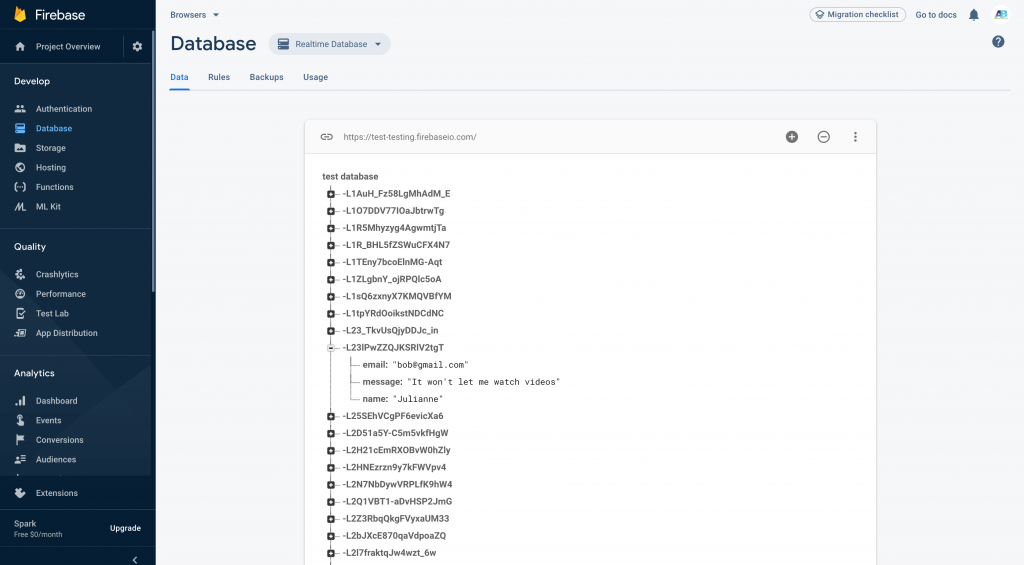
Task: Expand node -L1R_BHL5fZSWuCFX4N7
Action: [x=331, y=245]
